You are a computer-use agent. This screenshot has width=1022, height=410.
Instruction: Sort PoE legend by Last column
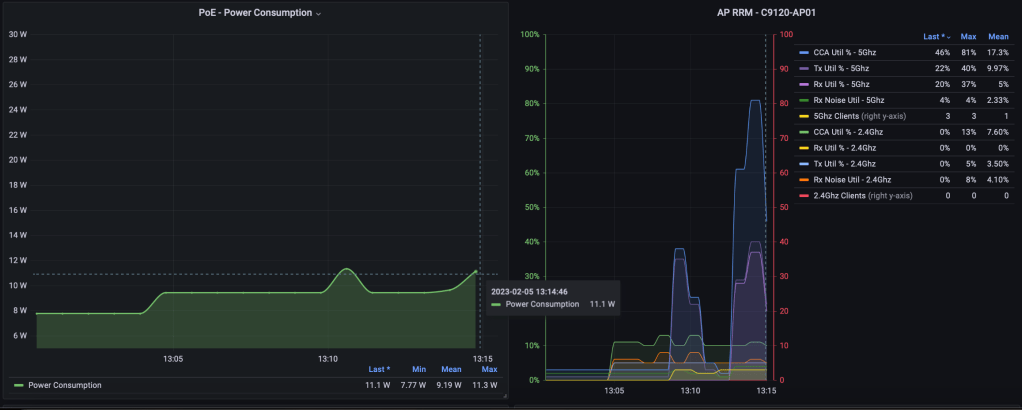tap(379, 369)
